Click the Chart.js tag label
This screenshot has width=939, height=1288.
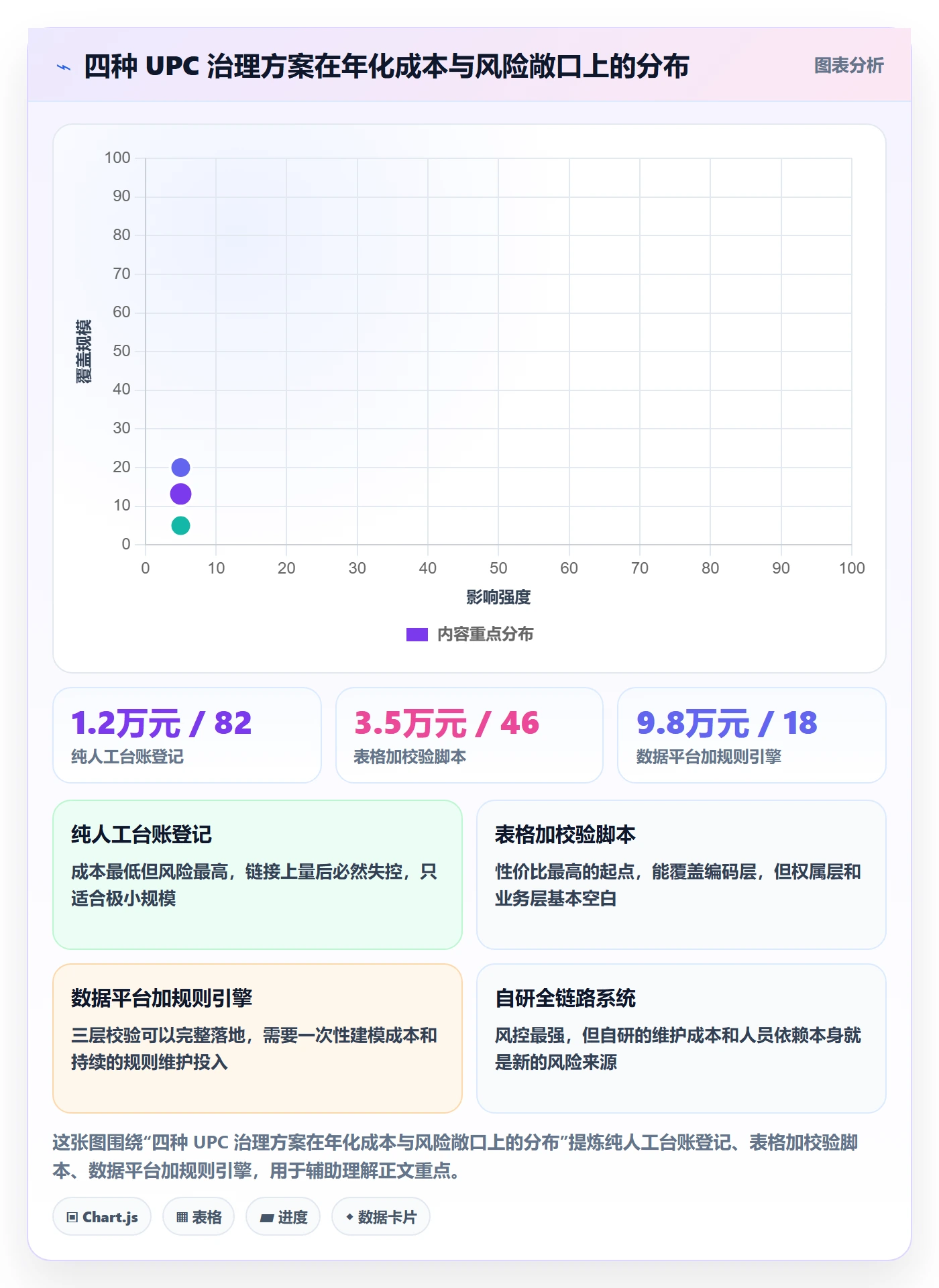pyautogui.click(x=110, y=1218)
